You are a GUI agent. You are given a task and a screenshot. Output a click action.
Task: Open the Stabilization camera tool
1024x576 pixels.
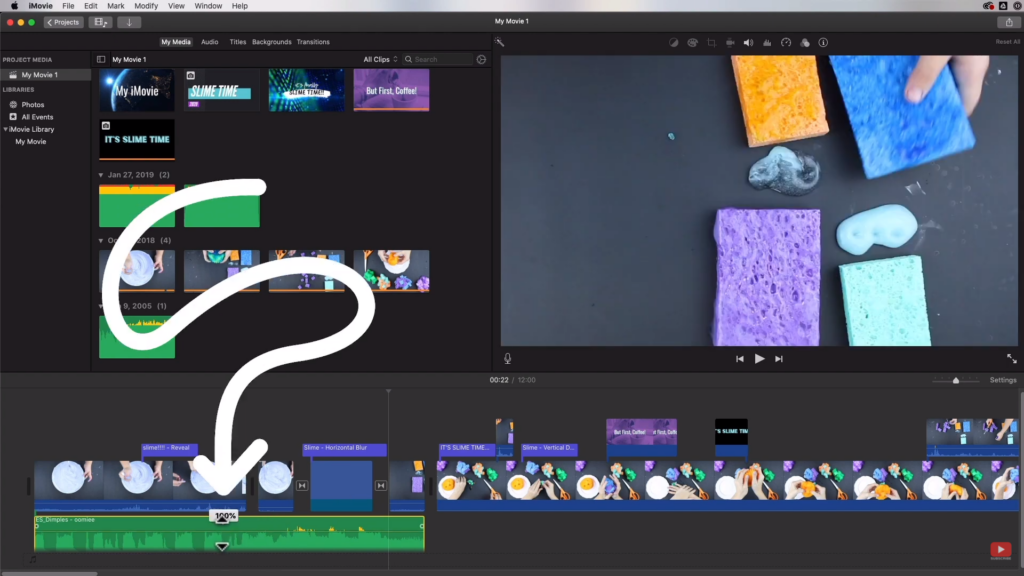(730, 42)
